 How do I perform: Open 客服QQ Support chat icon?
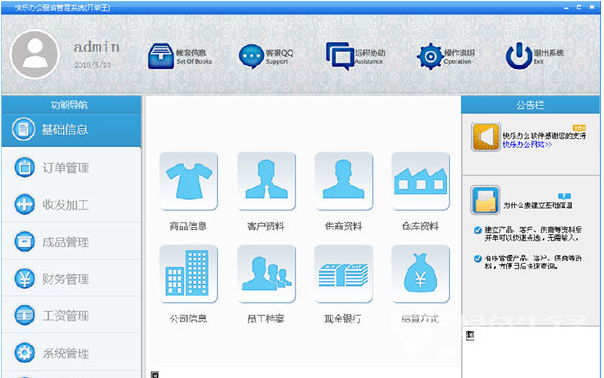[251, 57]
